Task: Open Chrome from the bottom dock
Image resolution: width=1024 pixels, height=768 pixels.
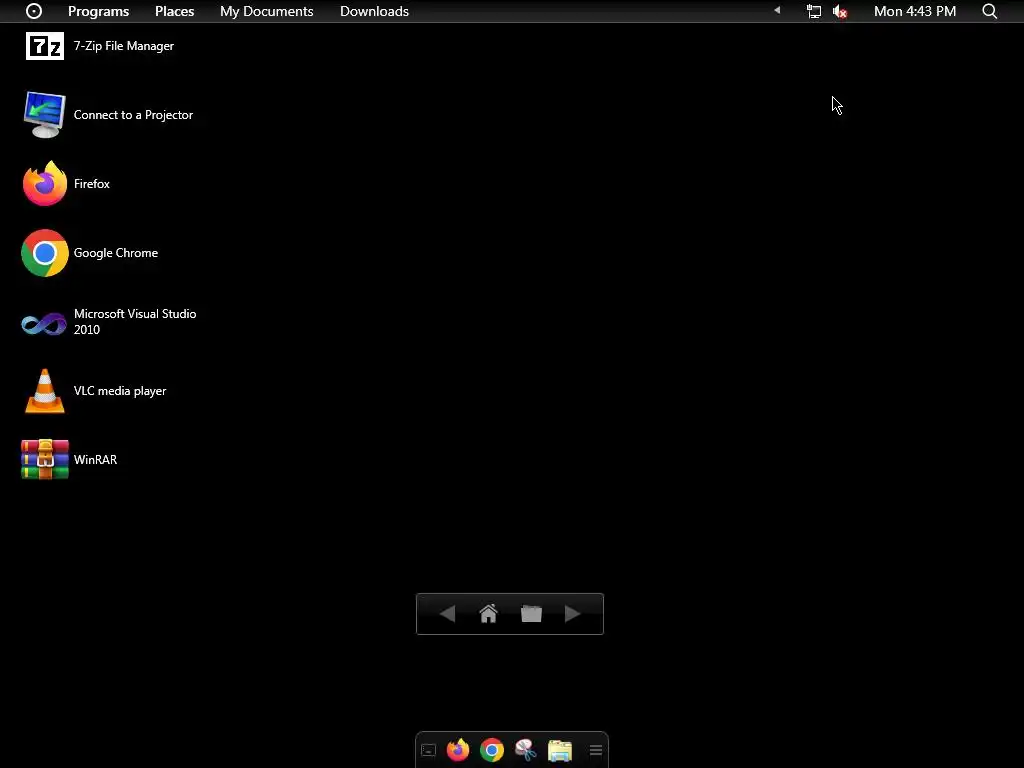Action: (492, 750)
